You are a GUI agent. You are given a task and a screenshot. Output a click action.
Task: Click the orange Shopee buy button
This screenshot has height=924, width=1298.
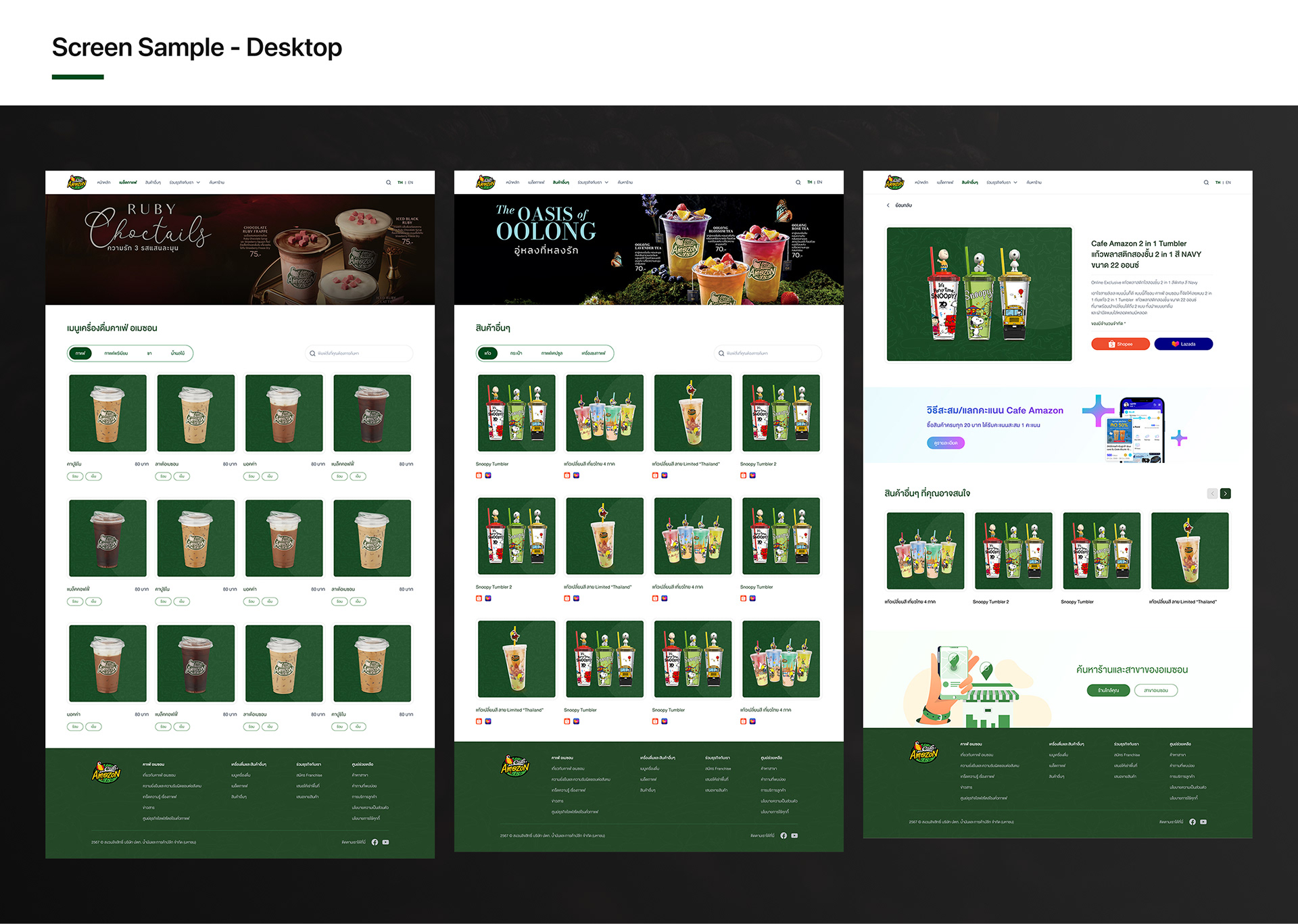(1120, 344)
